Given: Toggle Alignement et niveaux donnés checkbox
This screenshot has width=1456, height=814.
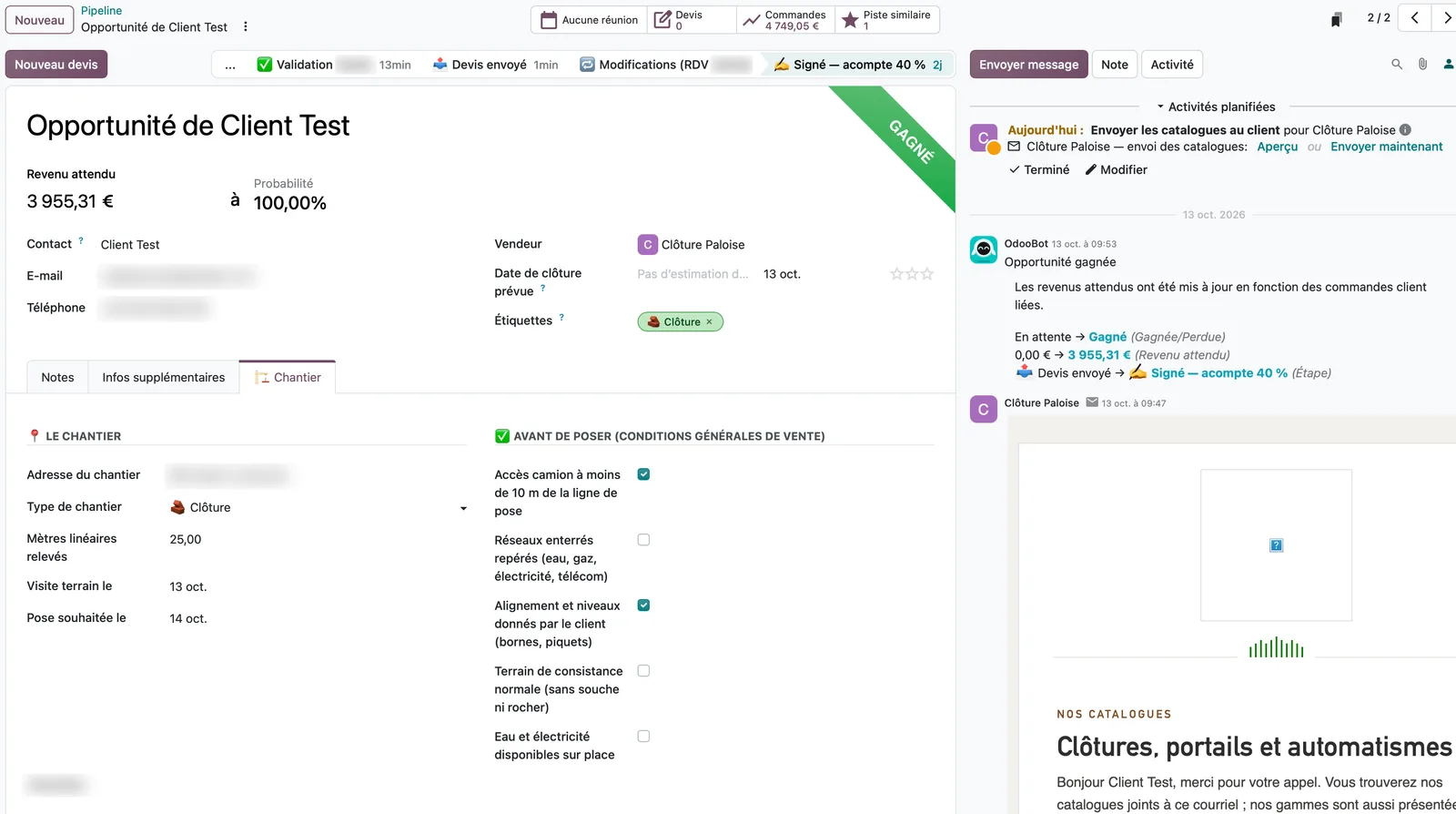Looking at the screenshot, I should [x=643, y=605].
